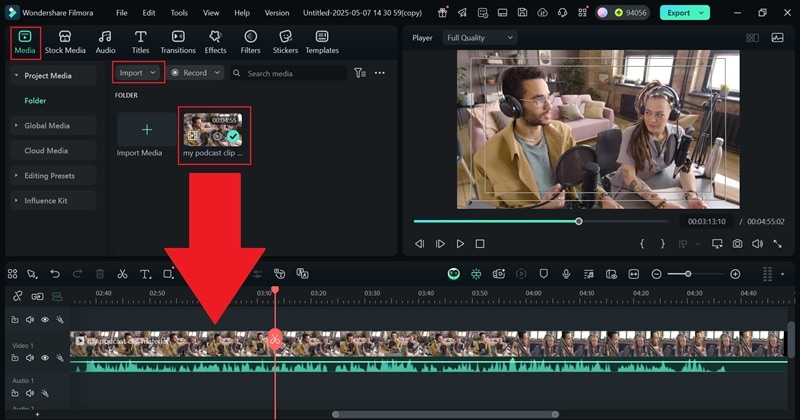Select the Crop tool in timeline toolbar
Screen dimensions: 800x420
[x=168, y=274]
